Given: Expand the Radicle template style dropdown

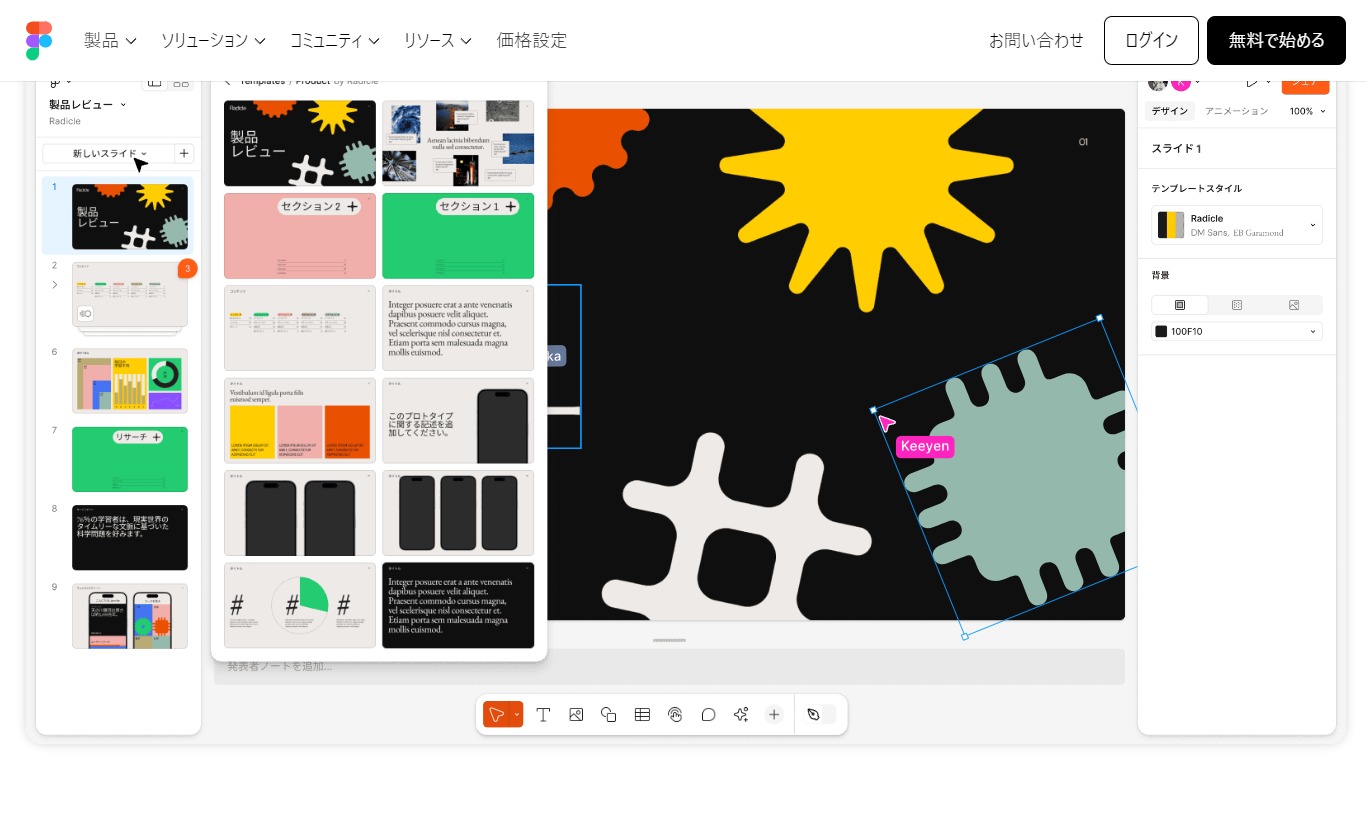Looking at the screenshot, I should [x=1312, y=225].
